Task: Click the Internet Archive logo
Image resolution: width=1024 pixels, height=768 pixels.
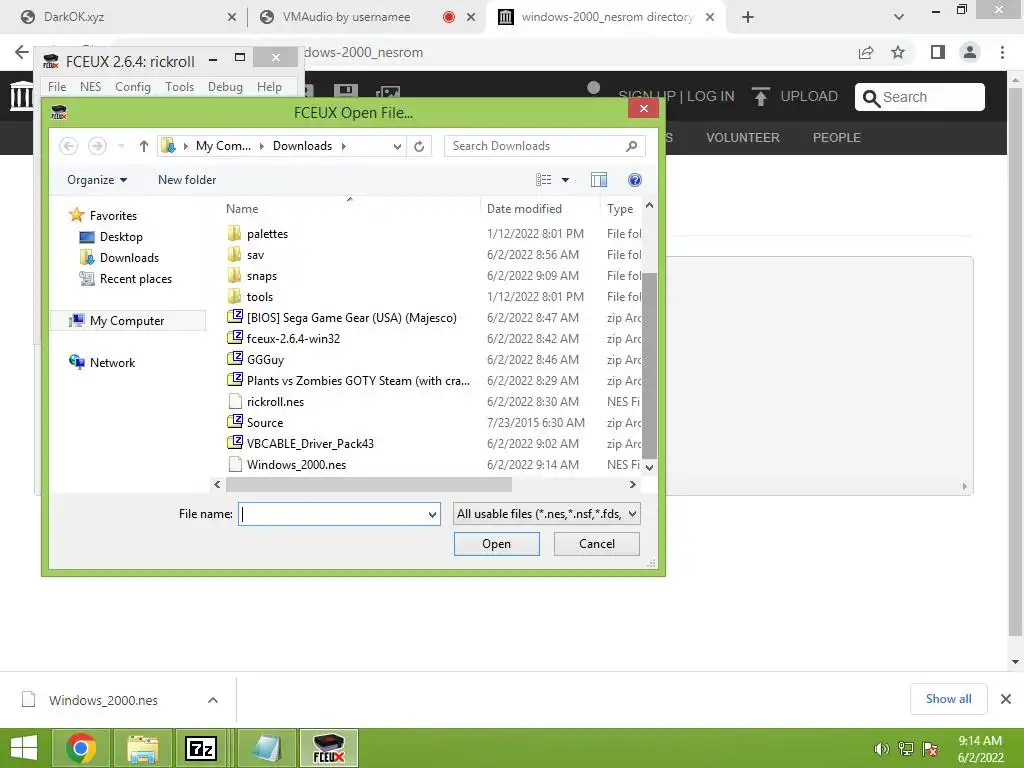Action: point(21,95)
